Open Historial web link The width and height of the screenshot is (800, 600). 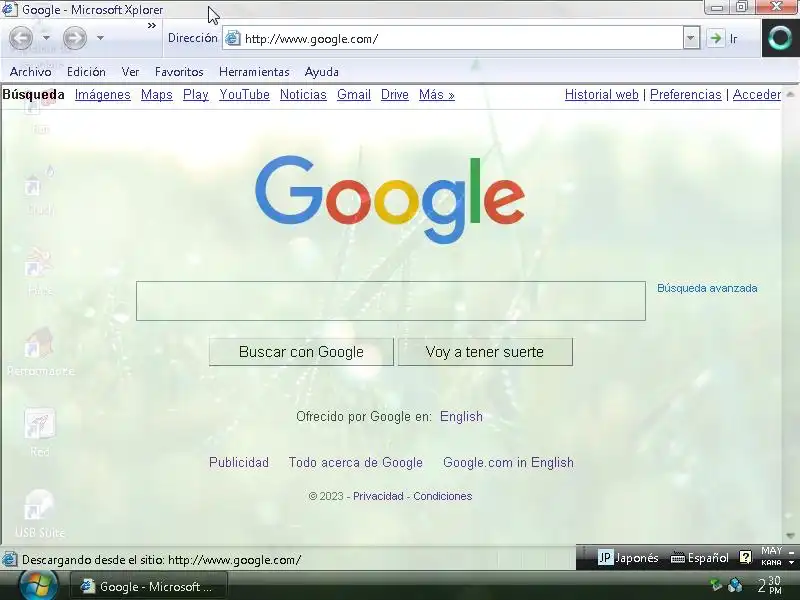point(602,94)
